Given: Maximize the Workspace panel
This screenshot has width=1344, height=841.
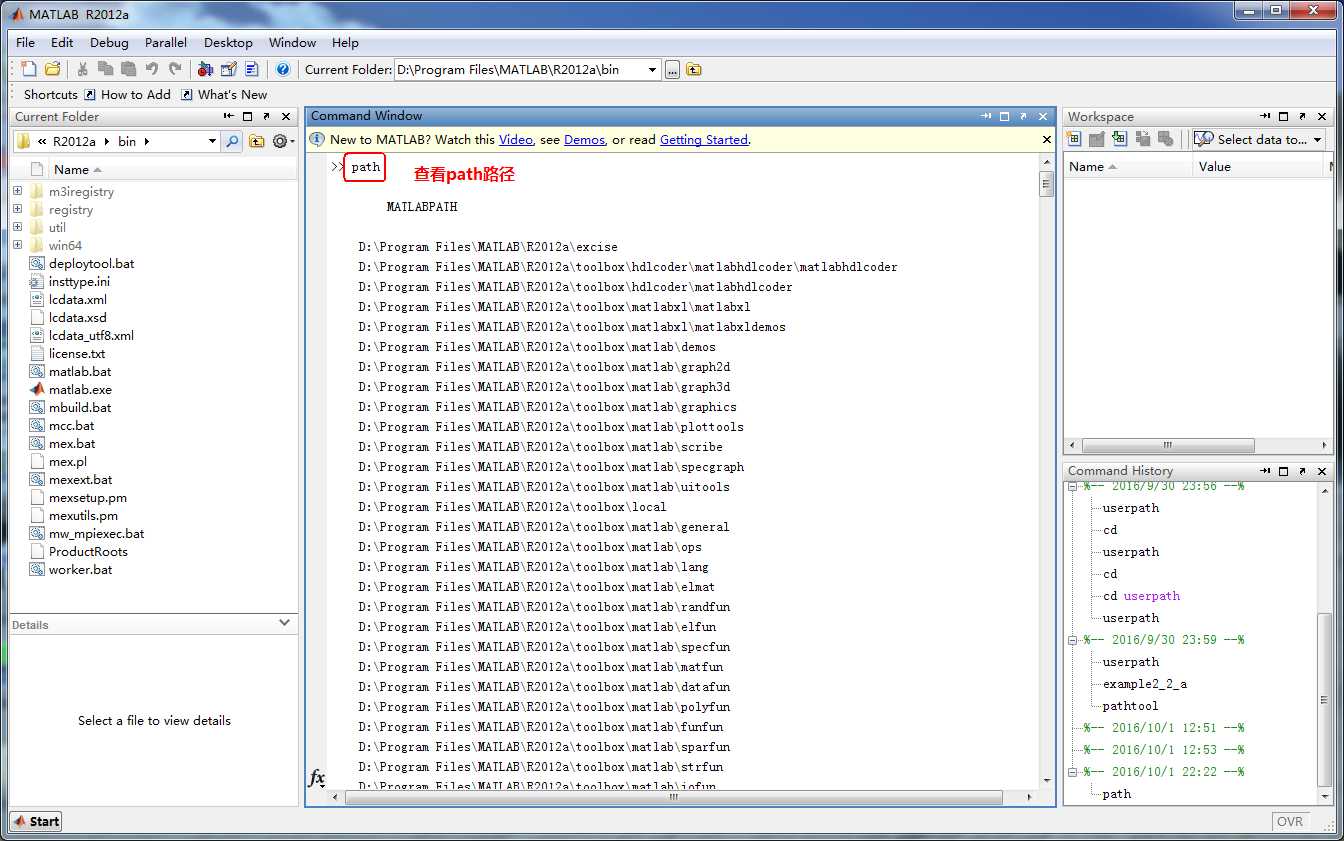Looking at the screenshot, I should click(1283, 116).
